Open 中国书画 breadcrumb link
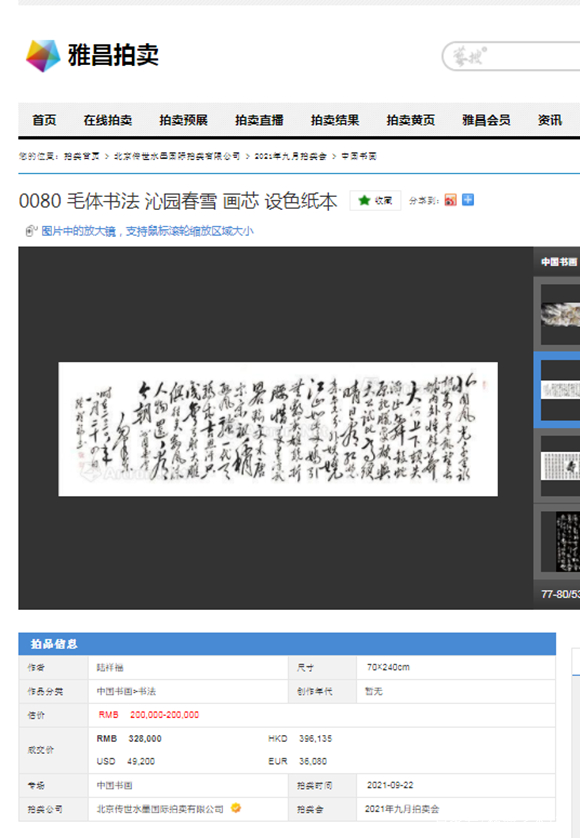The image size is (580, 838). (359, 156)
